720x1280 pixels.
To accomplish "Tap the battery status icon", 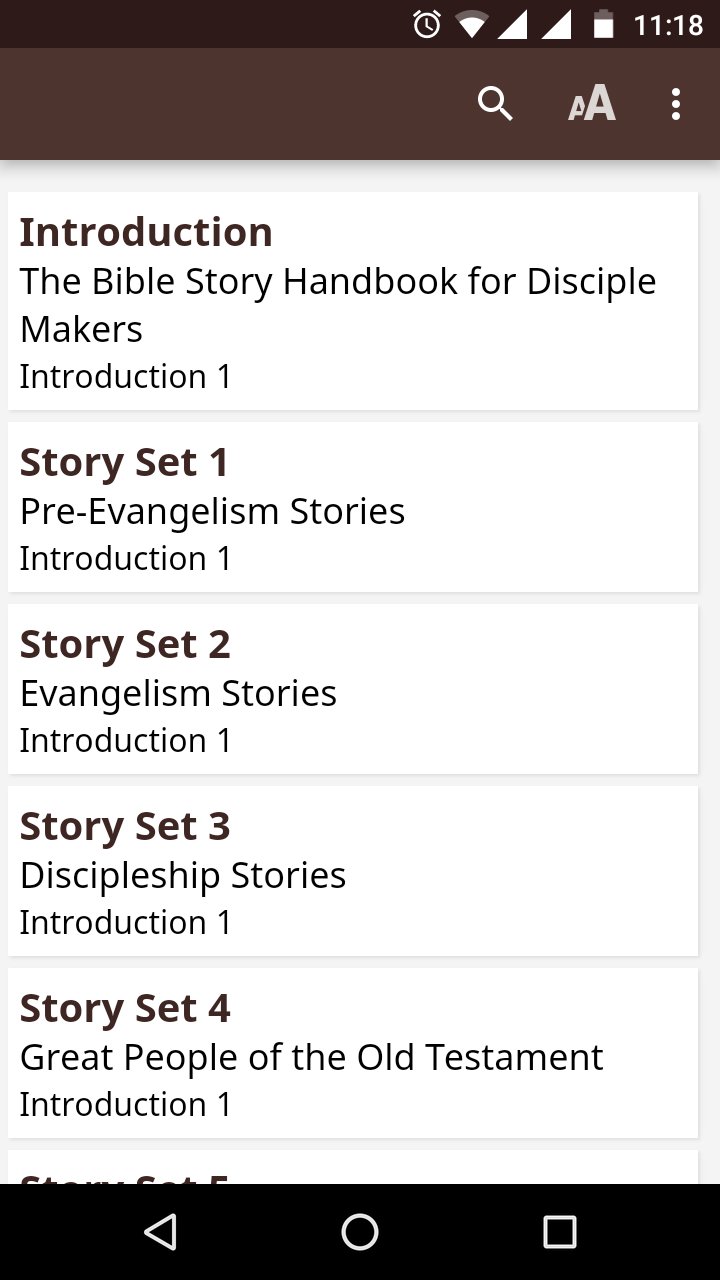I will [603, 24].
